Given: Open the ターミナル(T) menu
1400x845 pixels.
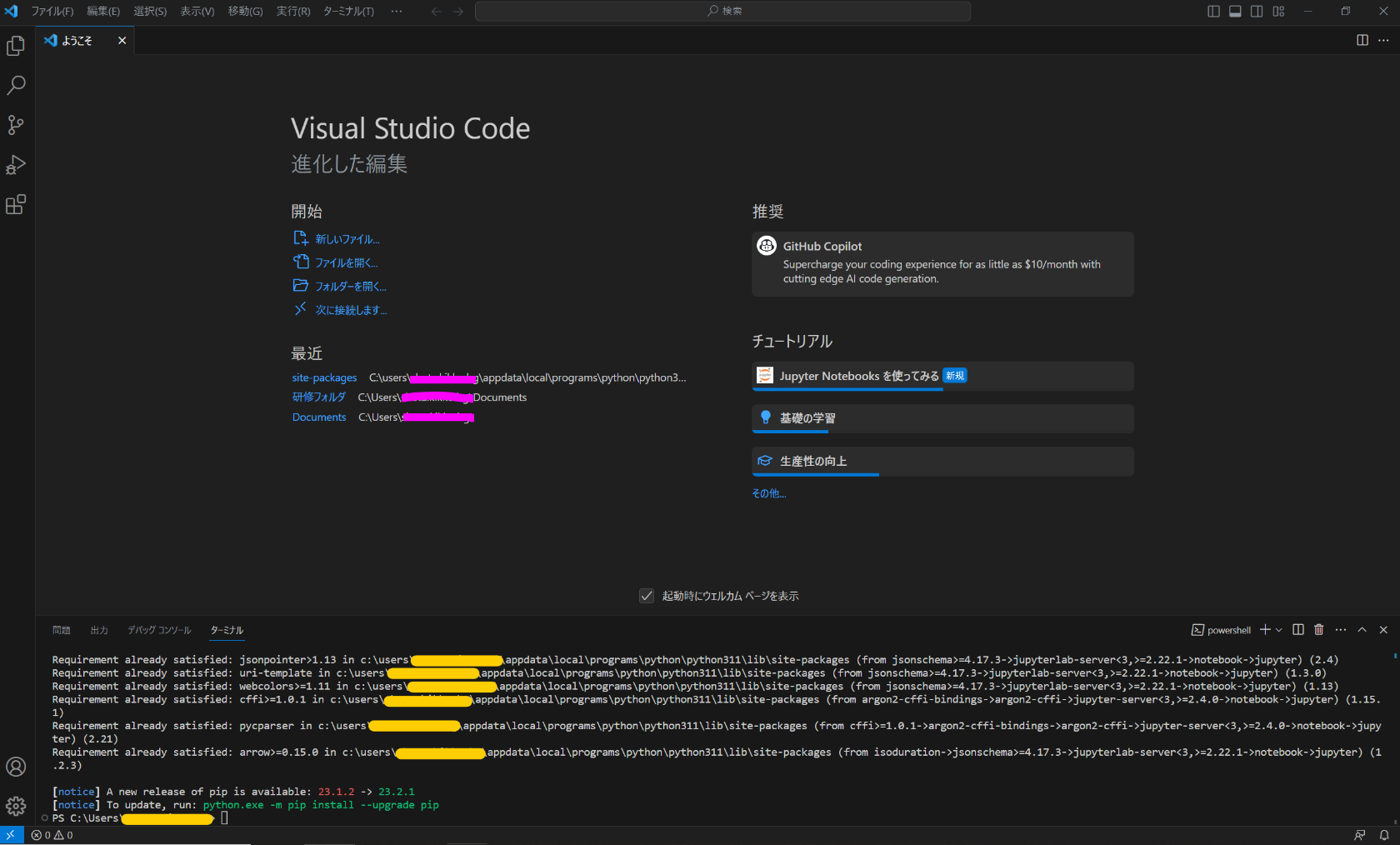Looking at the screenshot, I should [x=347, y=11].
